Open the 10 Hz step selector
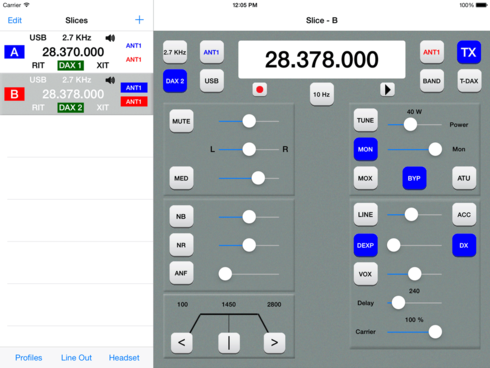 point(322,94)
